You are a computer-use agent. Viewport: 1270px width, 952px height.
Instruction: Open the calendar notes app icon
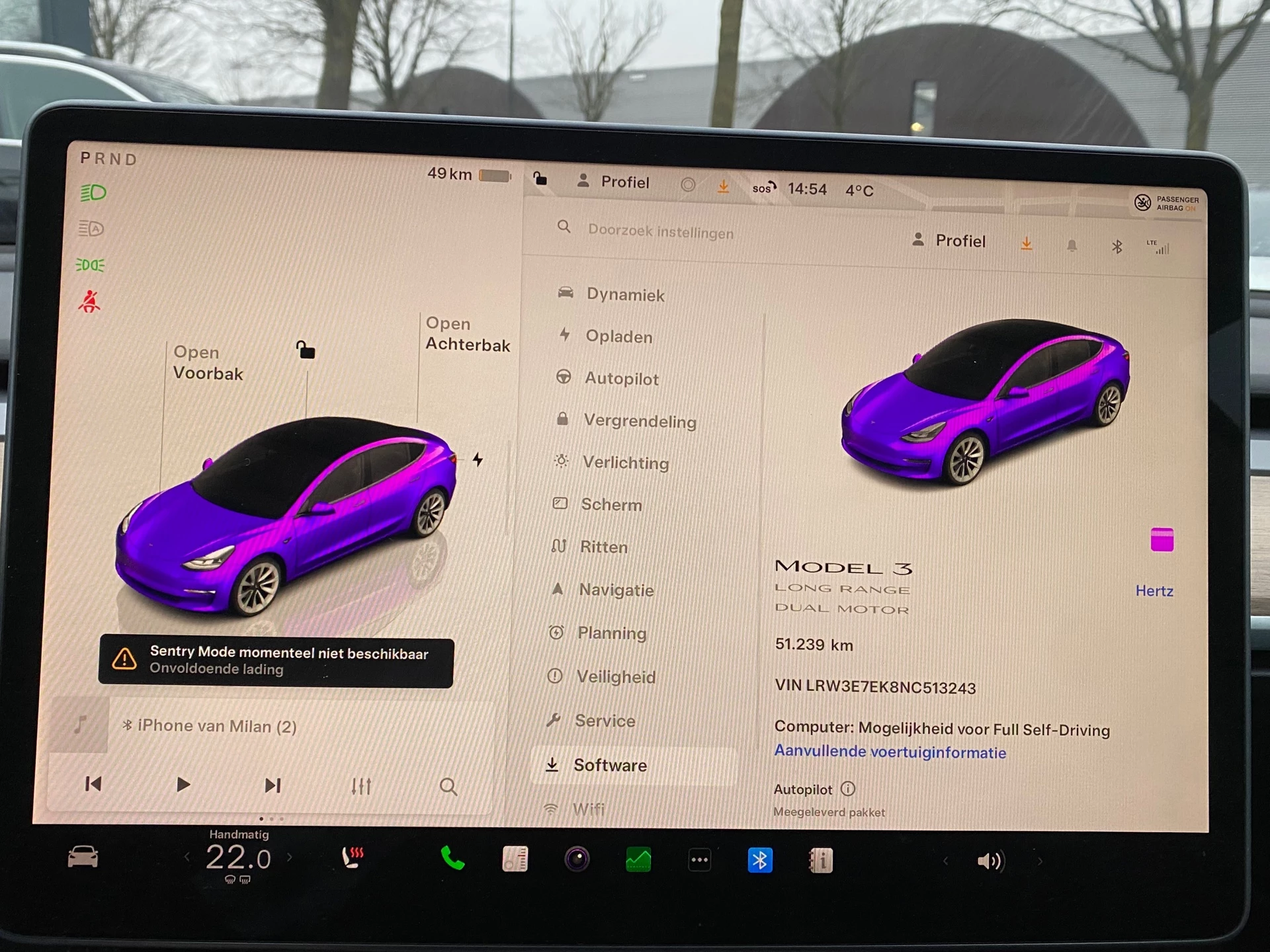[515, 859]
